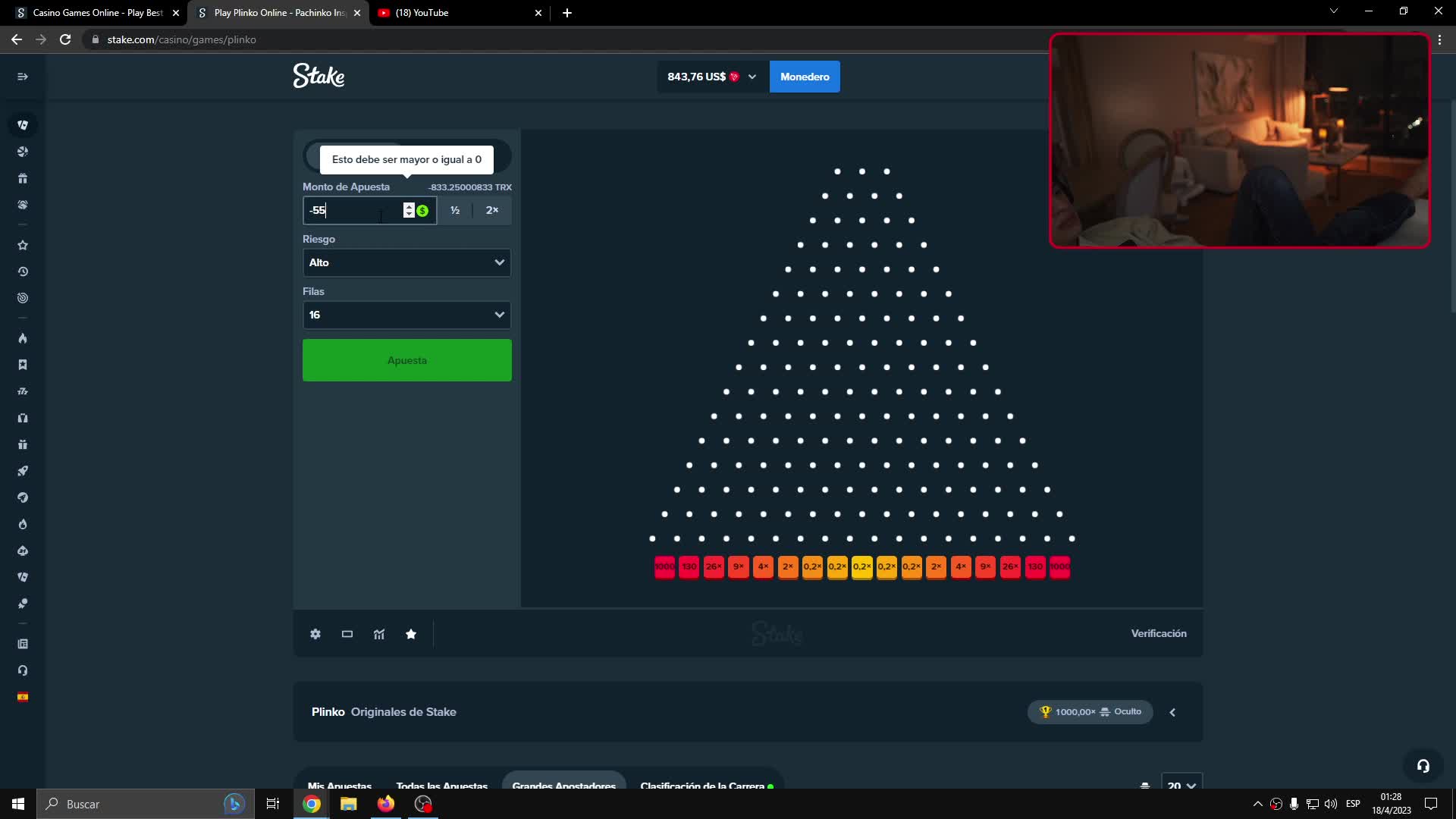This screenshot has width=1456, height=819.
Task: Open Firefox from the Windows taskbar
Action: pos(386,804)
